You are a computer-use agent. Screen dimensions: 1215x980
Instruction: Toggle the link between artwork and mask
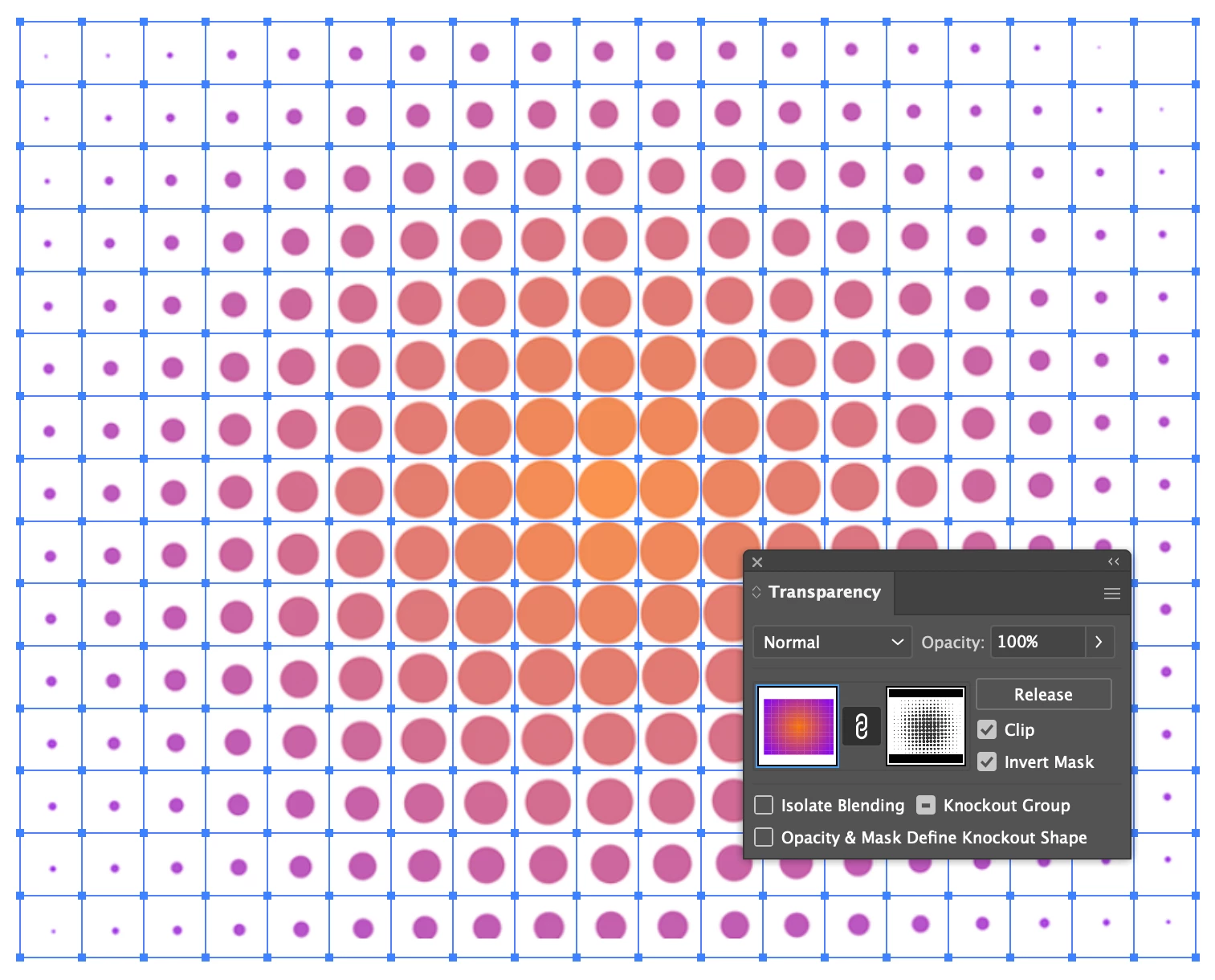[x=861, y=726]
